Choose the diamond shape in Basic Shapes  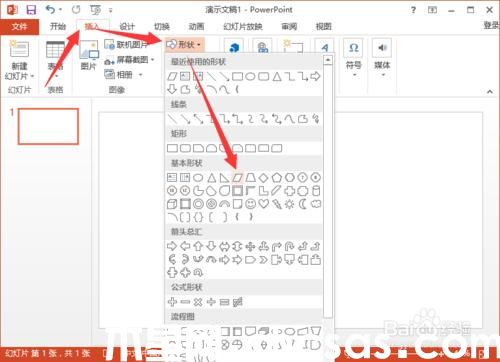click(264, 177)
